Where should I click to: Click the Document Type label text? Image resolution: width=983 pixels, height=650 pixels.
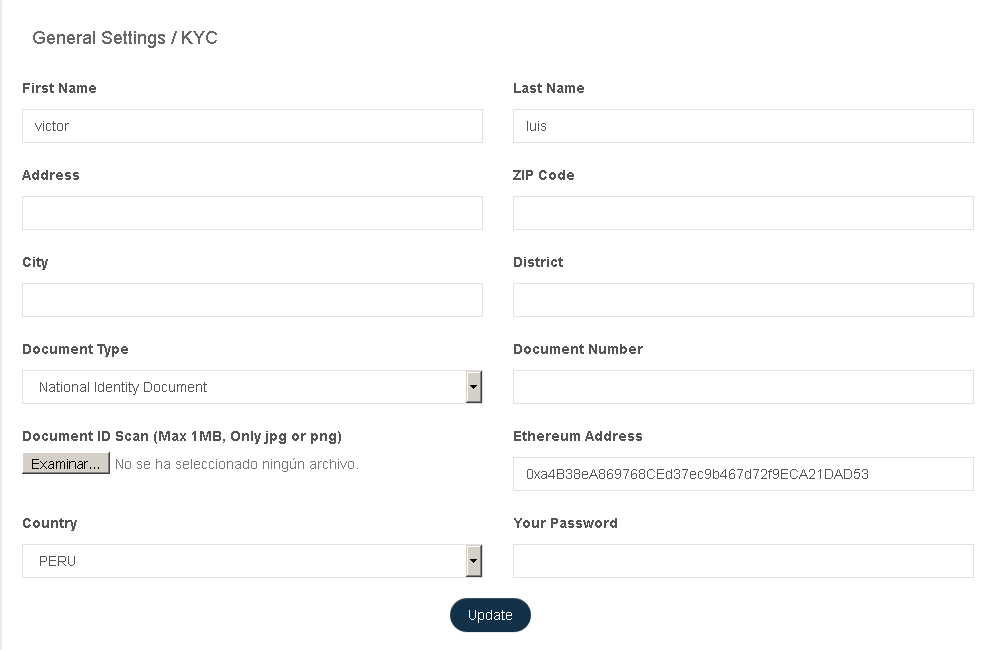click(x=75, y=349)
